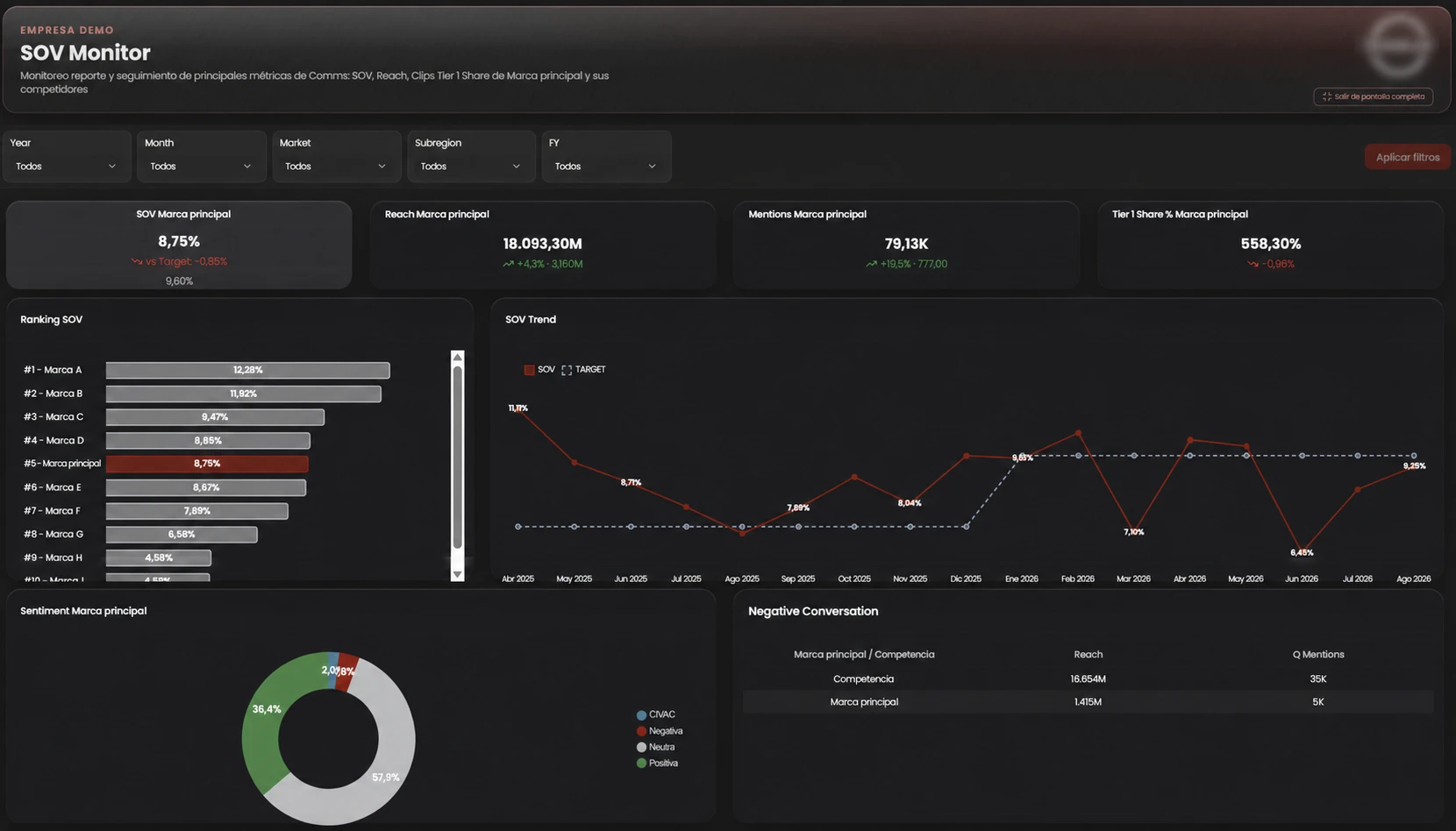Open the Month filter dropdown

point(201,167)
